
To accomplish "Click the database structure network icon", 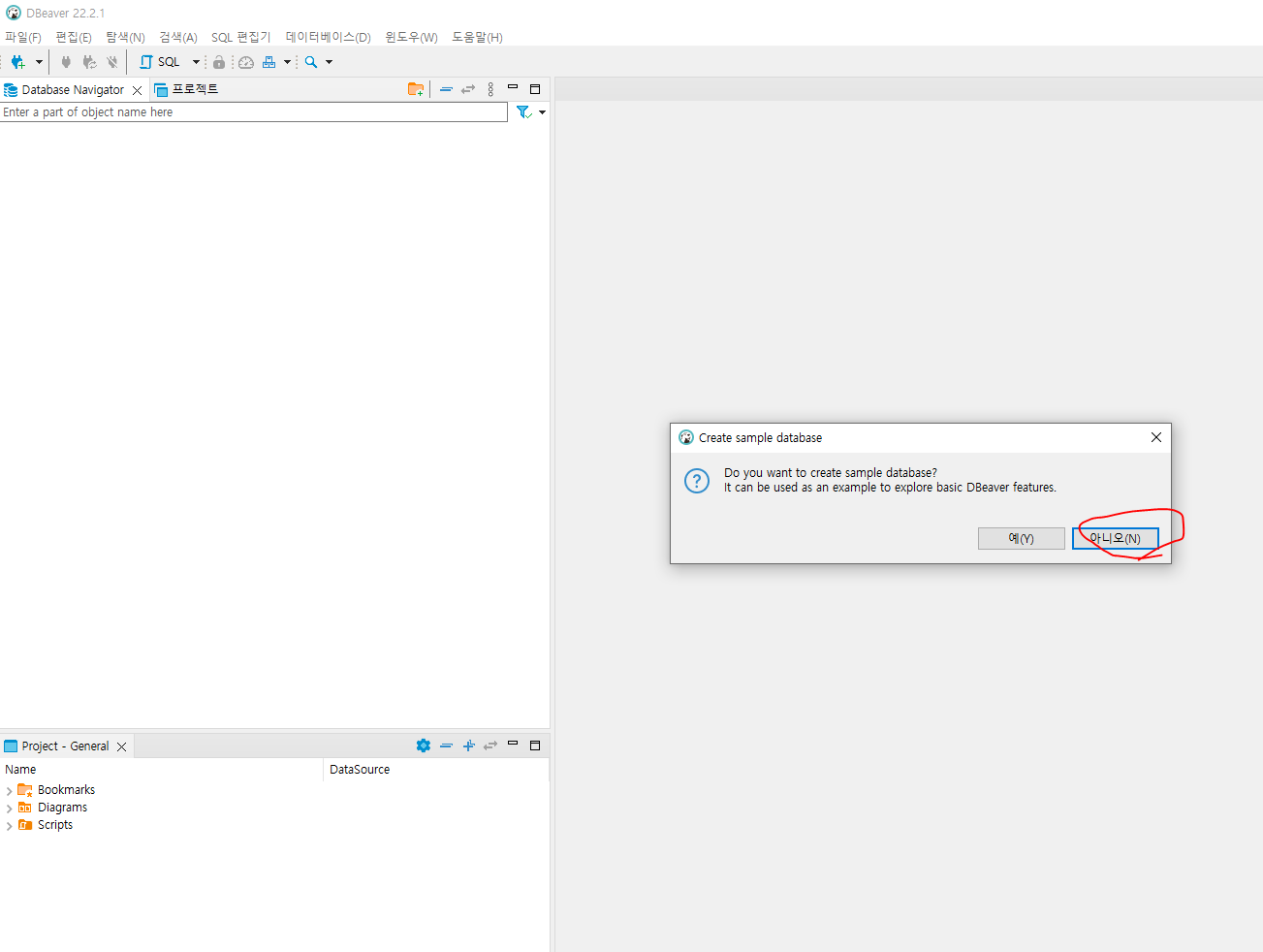I will point(269,62).
